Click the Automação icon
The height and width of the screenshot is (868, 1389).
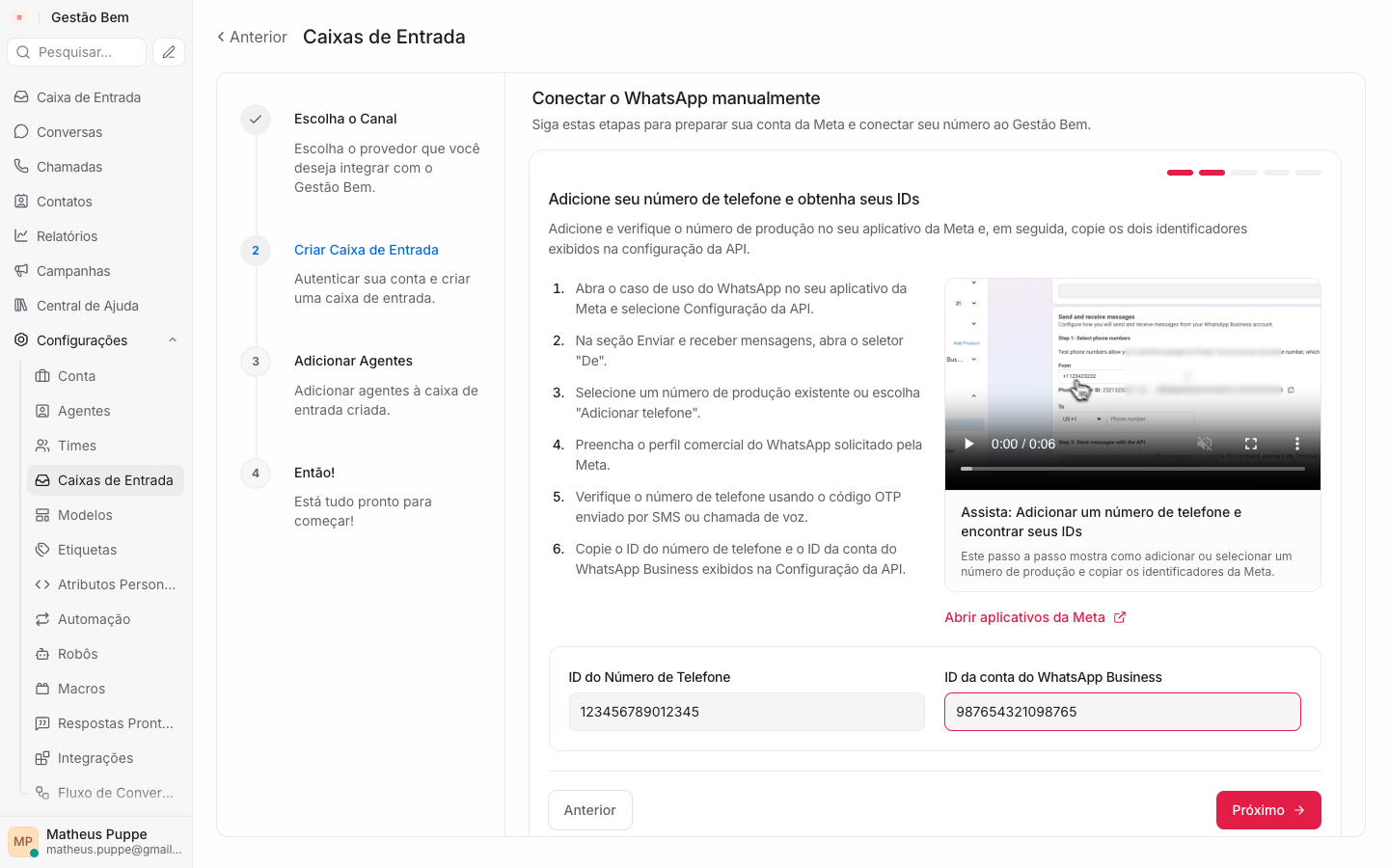42,619
